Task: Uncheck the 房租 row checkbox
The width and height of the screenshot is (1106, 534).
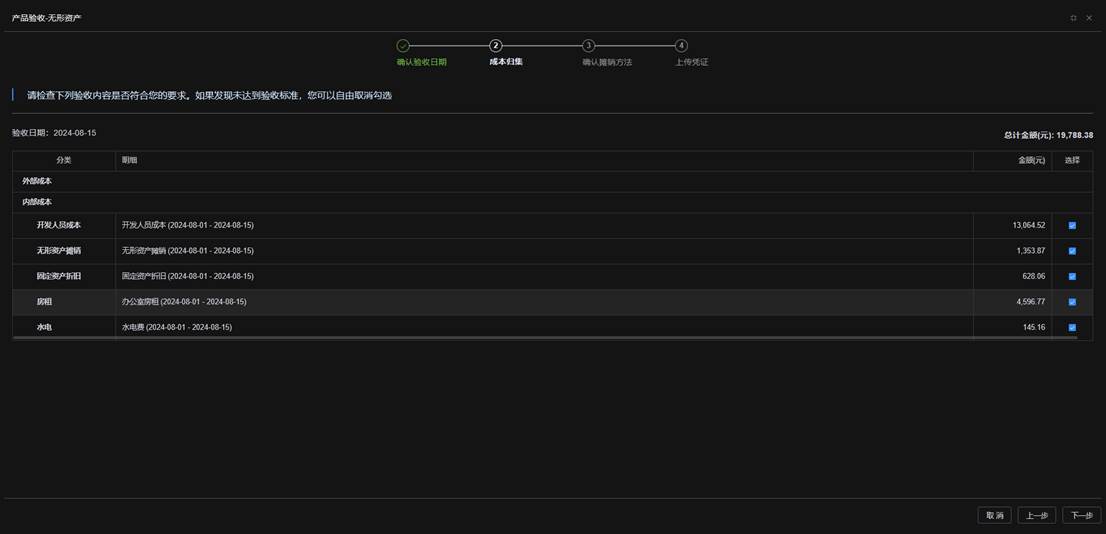Action: pos(1072,302)
